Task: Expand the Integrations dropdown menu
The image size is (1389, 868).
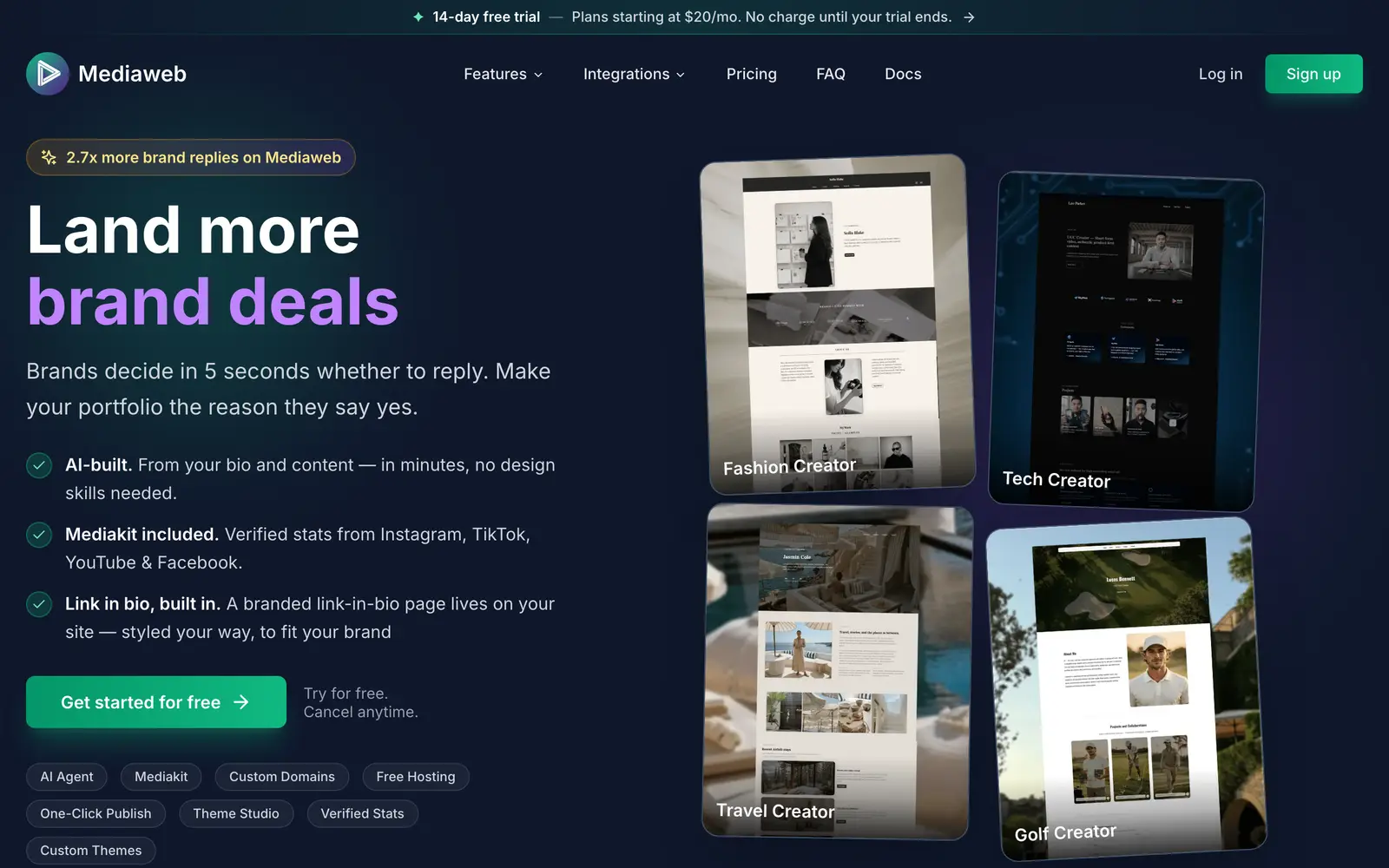Action: pos(634,74)
